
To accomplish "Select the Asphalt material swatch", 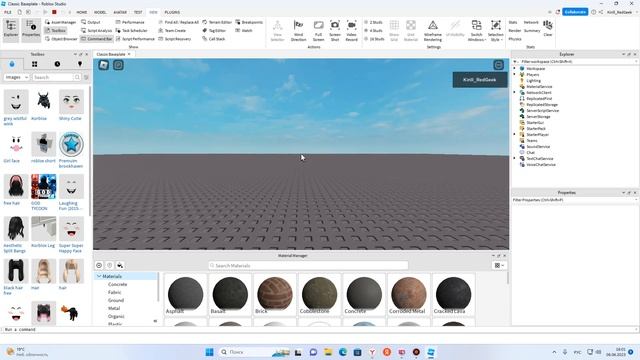I will 185,295.
